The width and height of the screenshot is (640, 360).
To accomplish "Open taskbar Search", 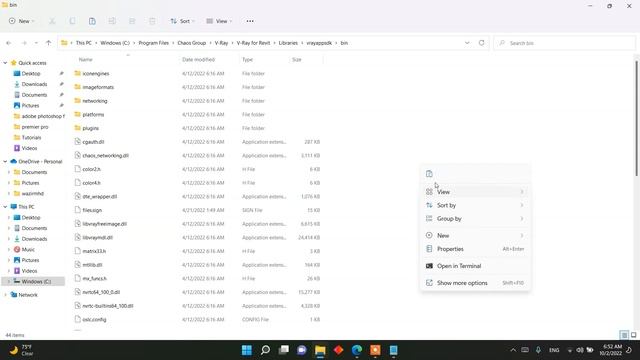I will coord(265,350).
